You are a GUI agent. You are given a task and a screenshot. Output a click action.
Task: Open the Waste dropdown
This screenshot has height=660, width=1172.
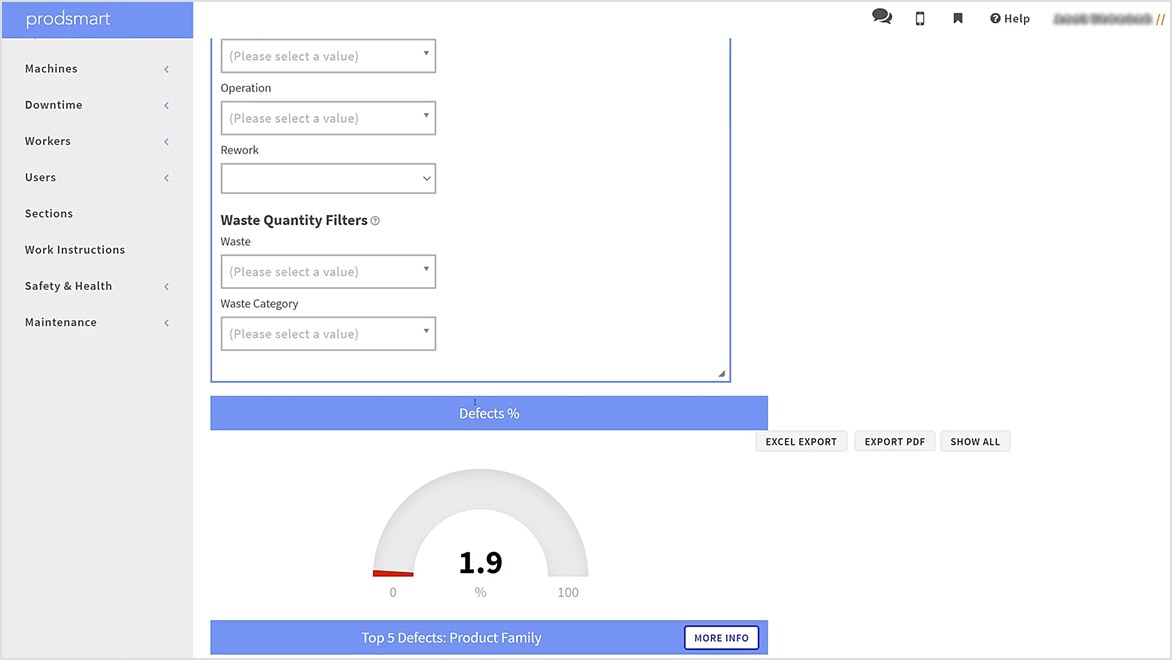point(328,271)
